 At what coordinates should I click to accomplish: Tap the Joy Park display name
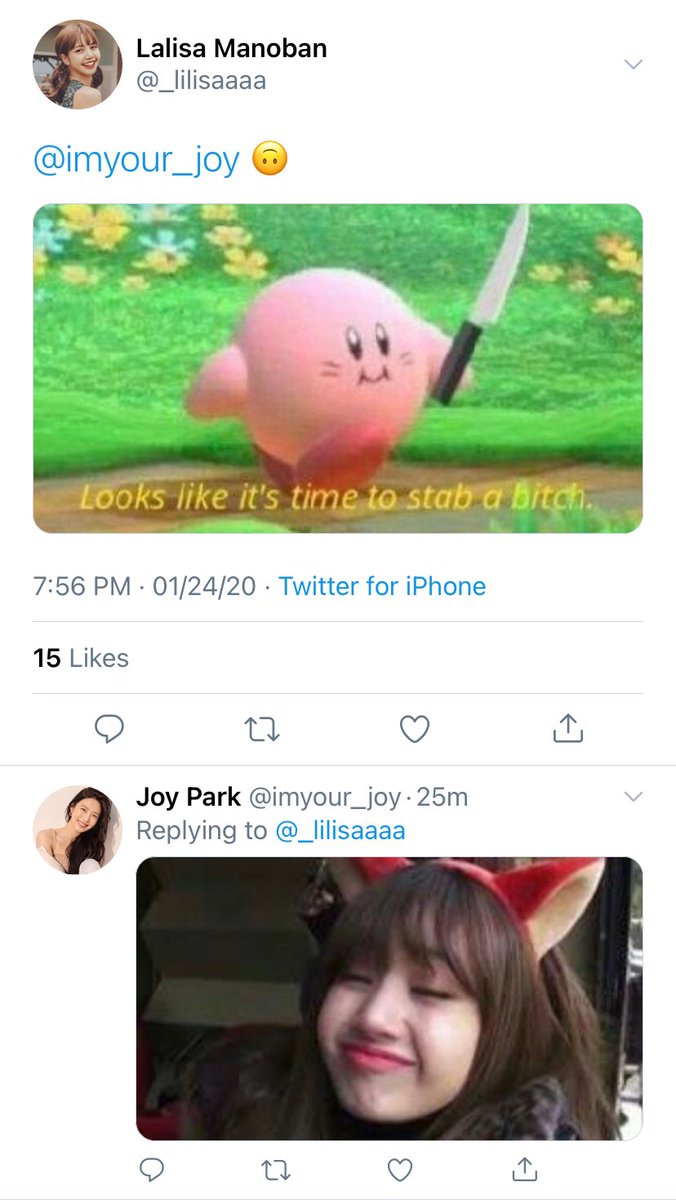pyautogui.click(x=188, y=797)
